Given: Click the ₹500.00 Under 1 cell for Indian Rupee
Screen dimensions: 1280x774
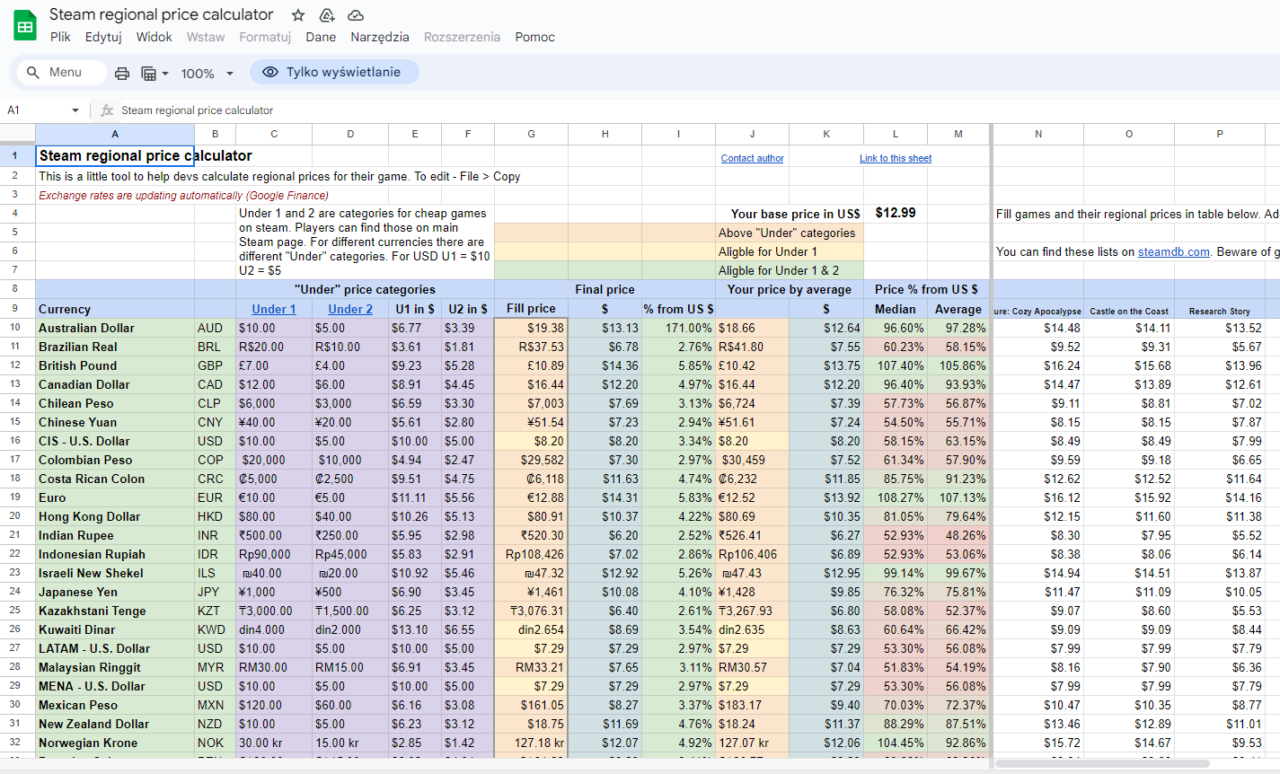Looking at the screenshot, I should coord(274,535).
